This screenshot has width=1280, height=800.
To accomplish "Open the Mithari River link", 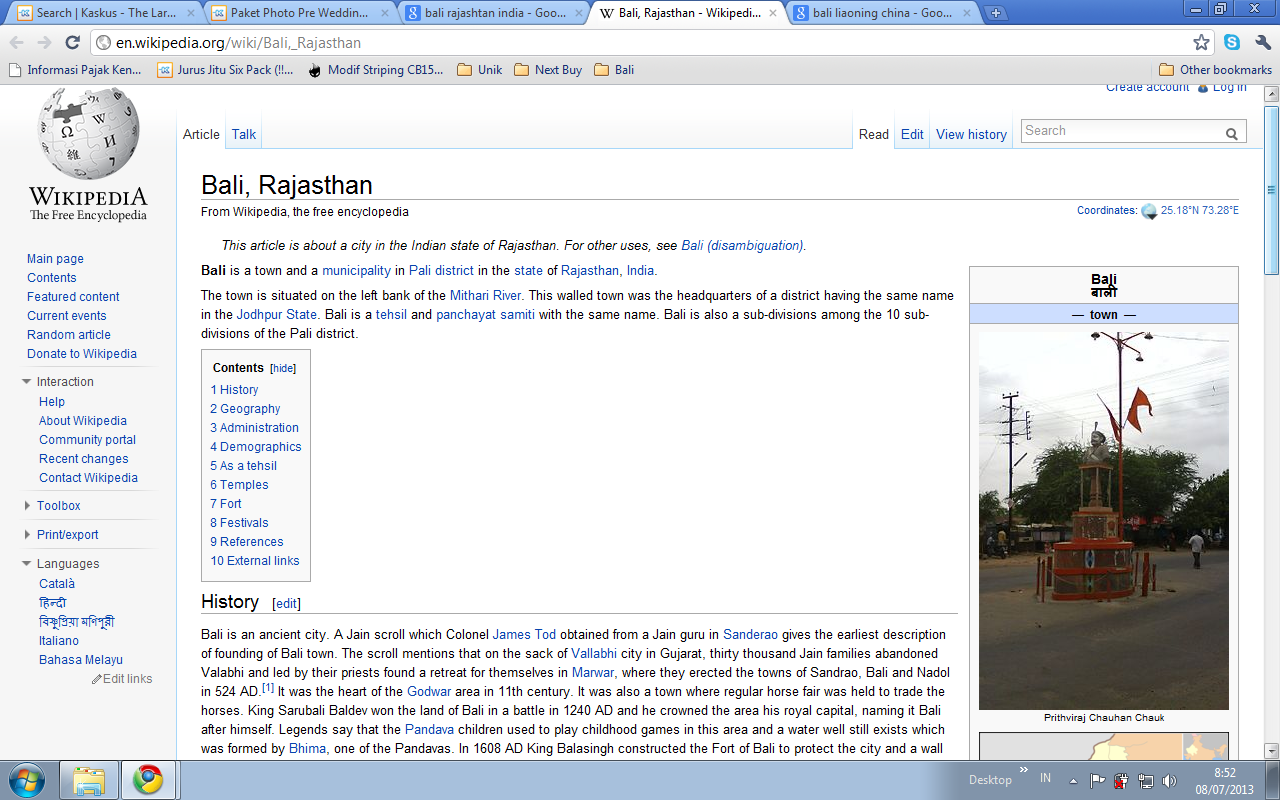I will coord(485,296).
